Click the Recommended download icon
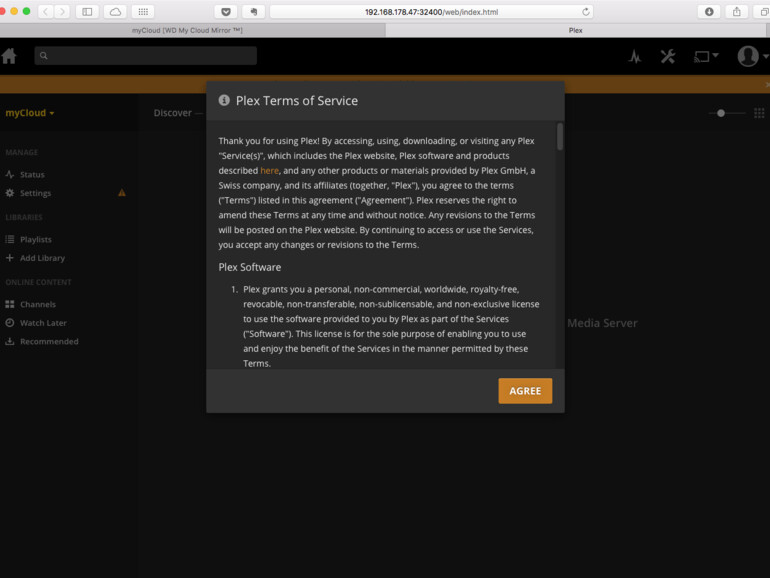This screenshot has height=578, width=770. [x=9, y=341]
